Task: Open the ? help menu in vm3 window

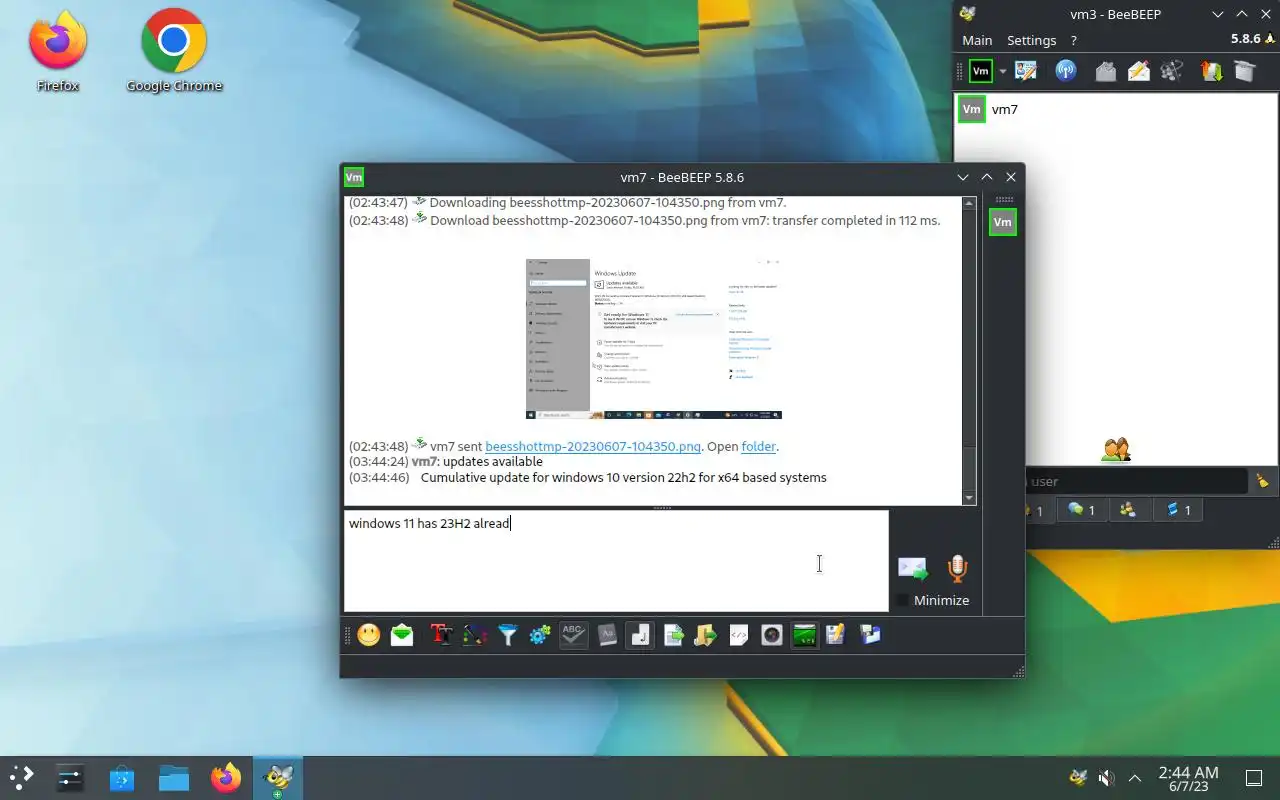Action: [1074, 40]
